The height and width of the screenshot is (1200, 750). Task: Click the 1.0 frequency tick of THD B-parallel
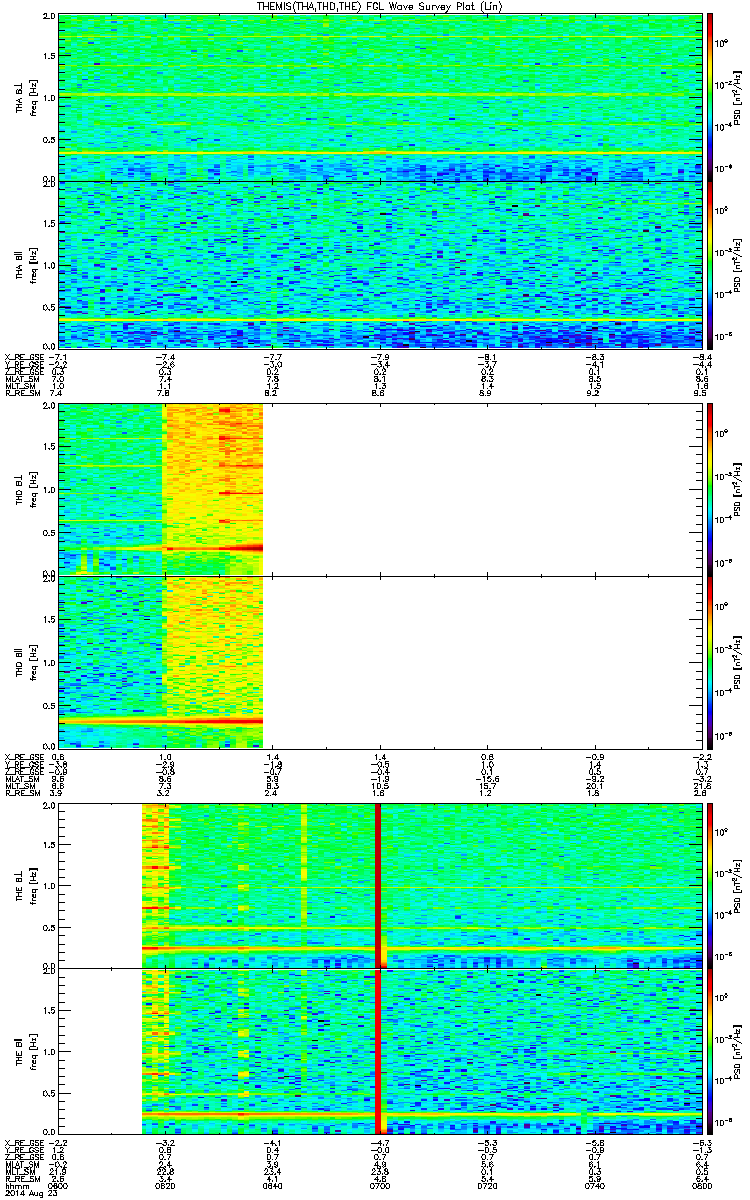pyautogui.click(x=50, y=661)
